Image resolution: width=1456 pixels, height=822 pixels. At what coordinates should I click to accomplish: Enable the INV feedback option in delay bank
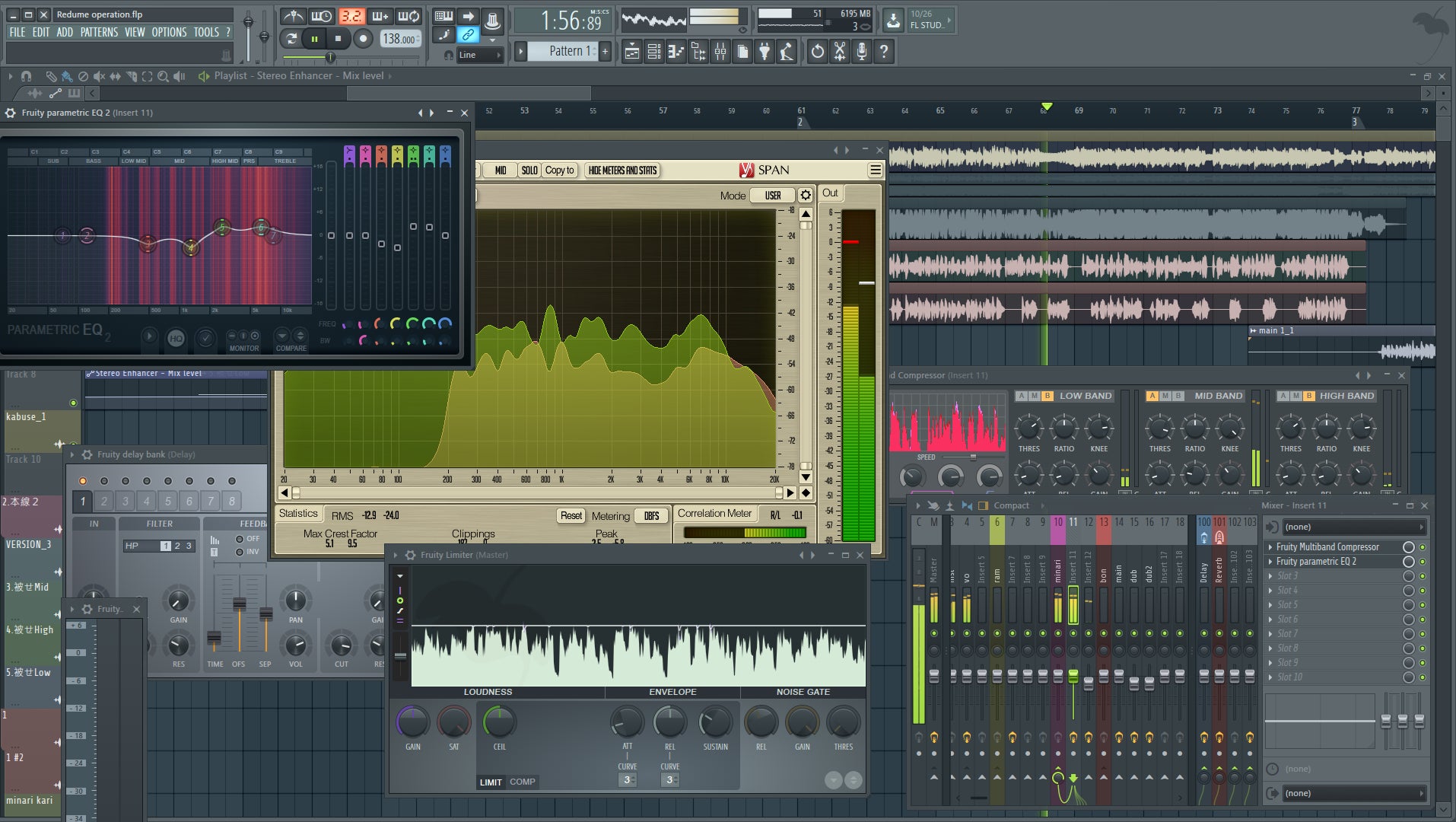click(x=240, y=552)
